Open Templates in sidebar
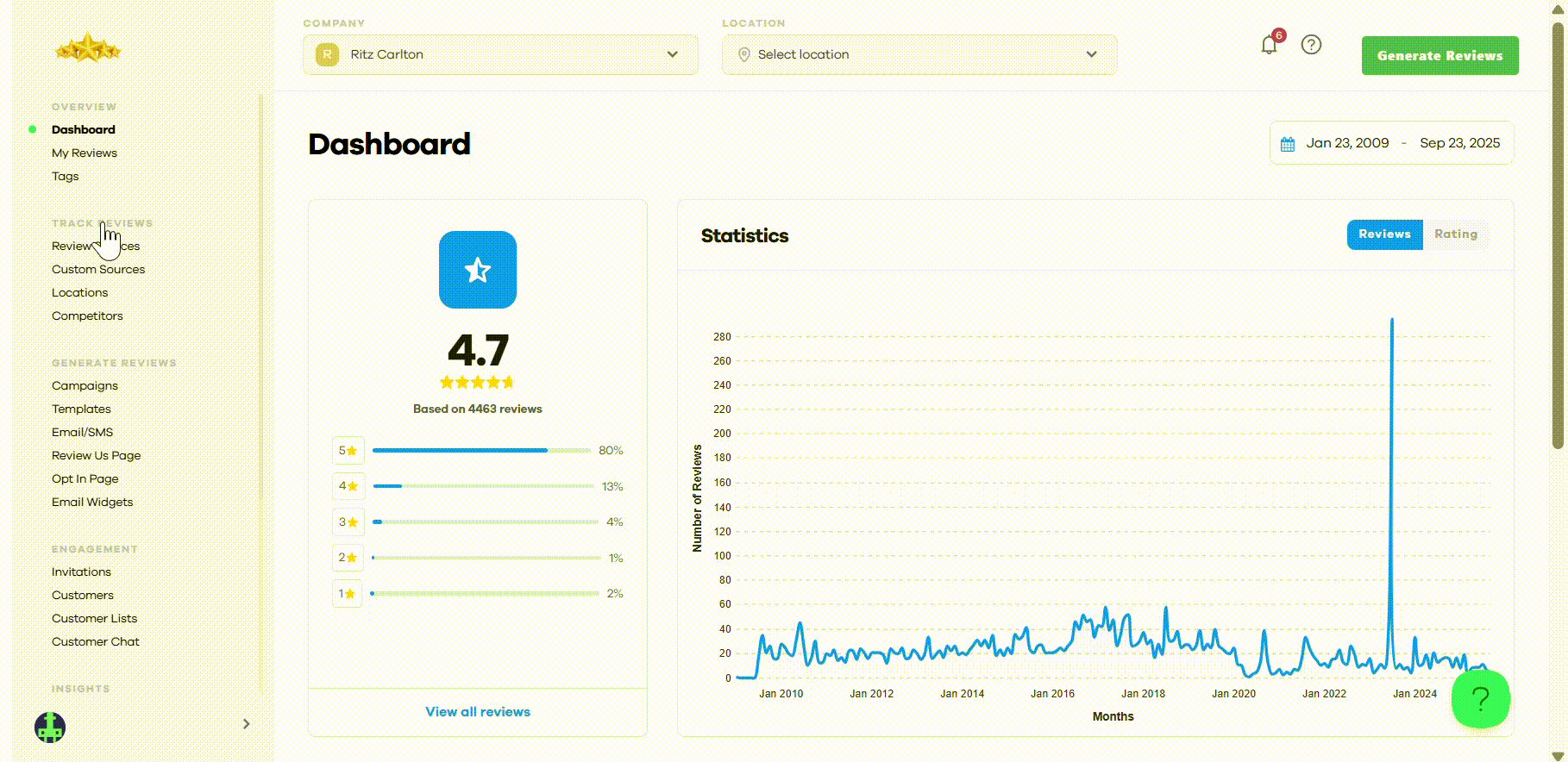Viewport: 1568px width, 762px height. pos(81,409)
